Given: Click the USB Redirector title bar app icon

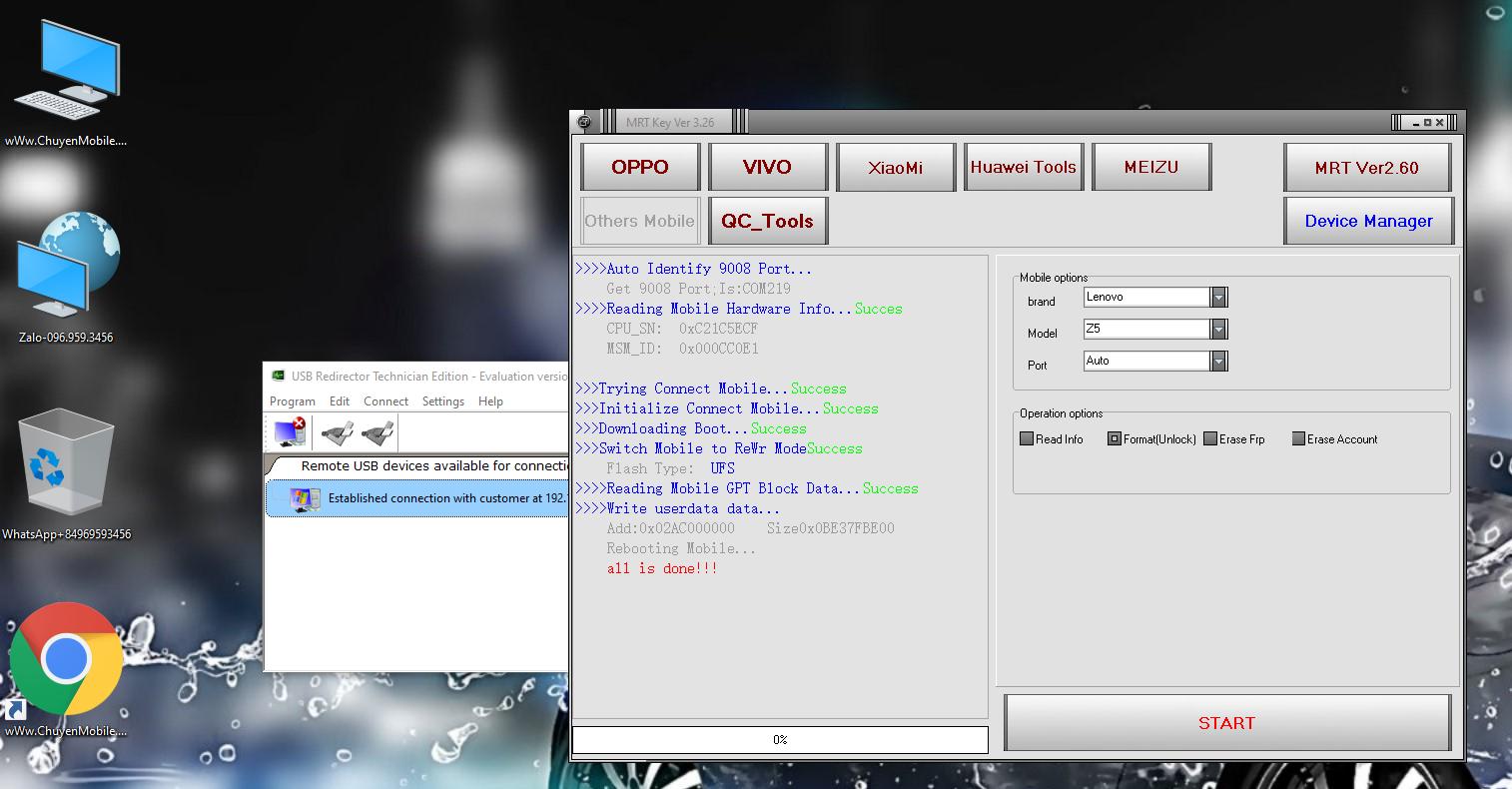Looking at the screenshot, I should 278,376.
